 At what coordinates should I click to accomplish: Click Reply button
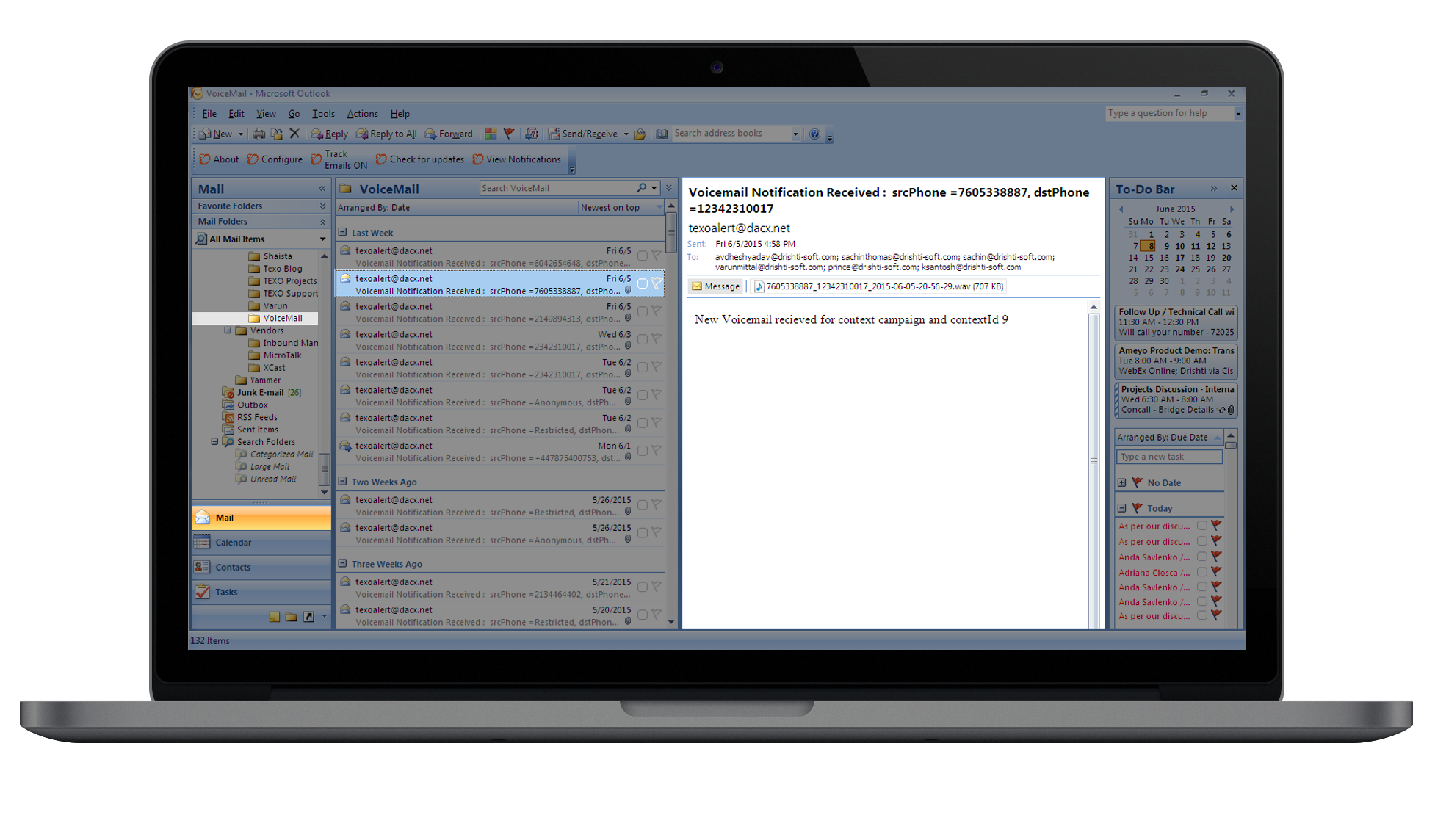[330, 134]
